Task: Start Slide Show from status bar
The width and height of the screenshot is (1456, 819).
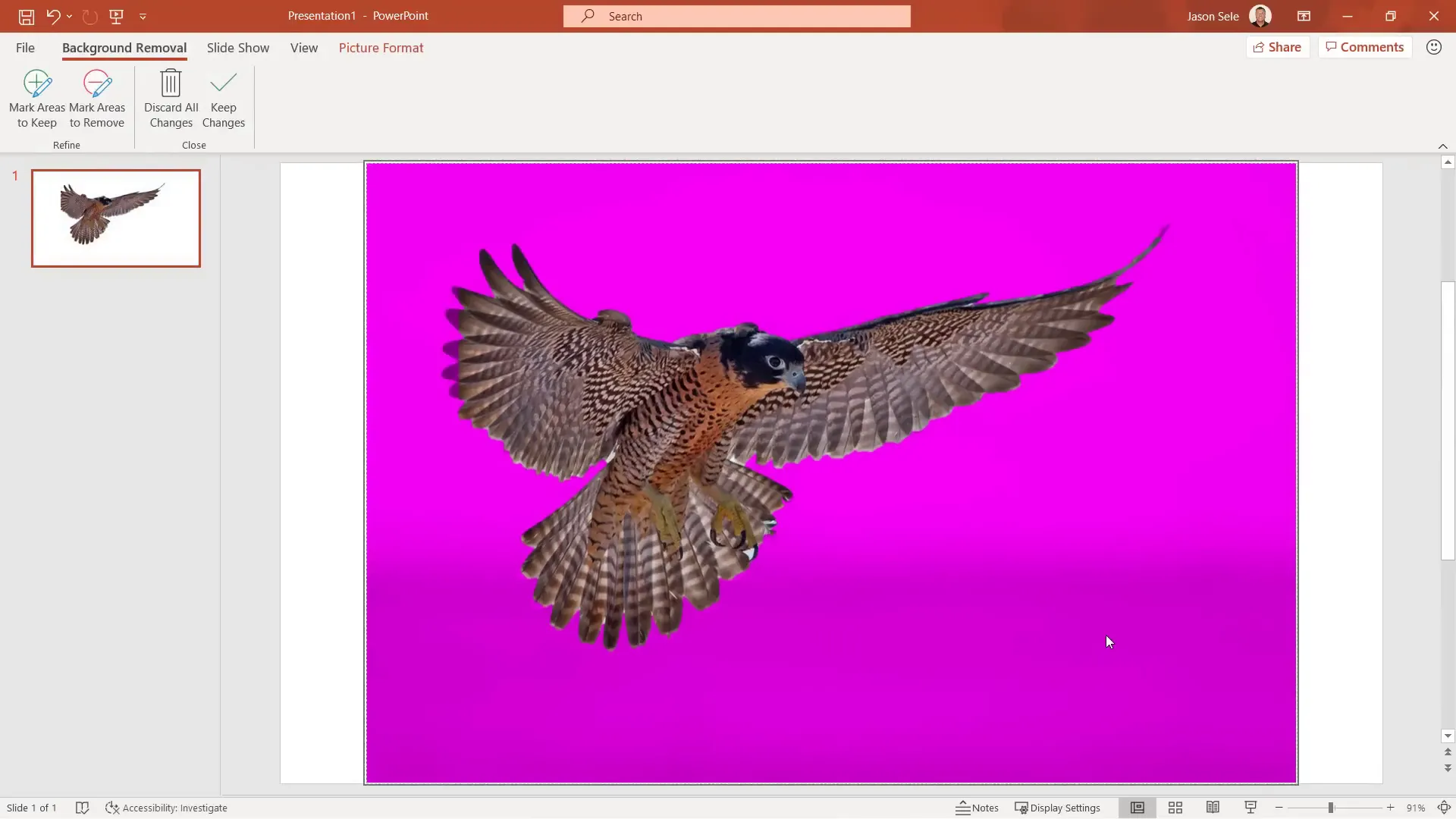Action: (x=1250, y=808)
